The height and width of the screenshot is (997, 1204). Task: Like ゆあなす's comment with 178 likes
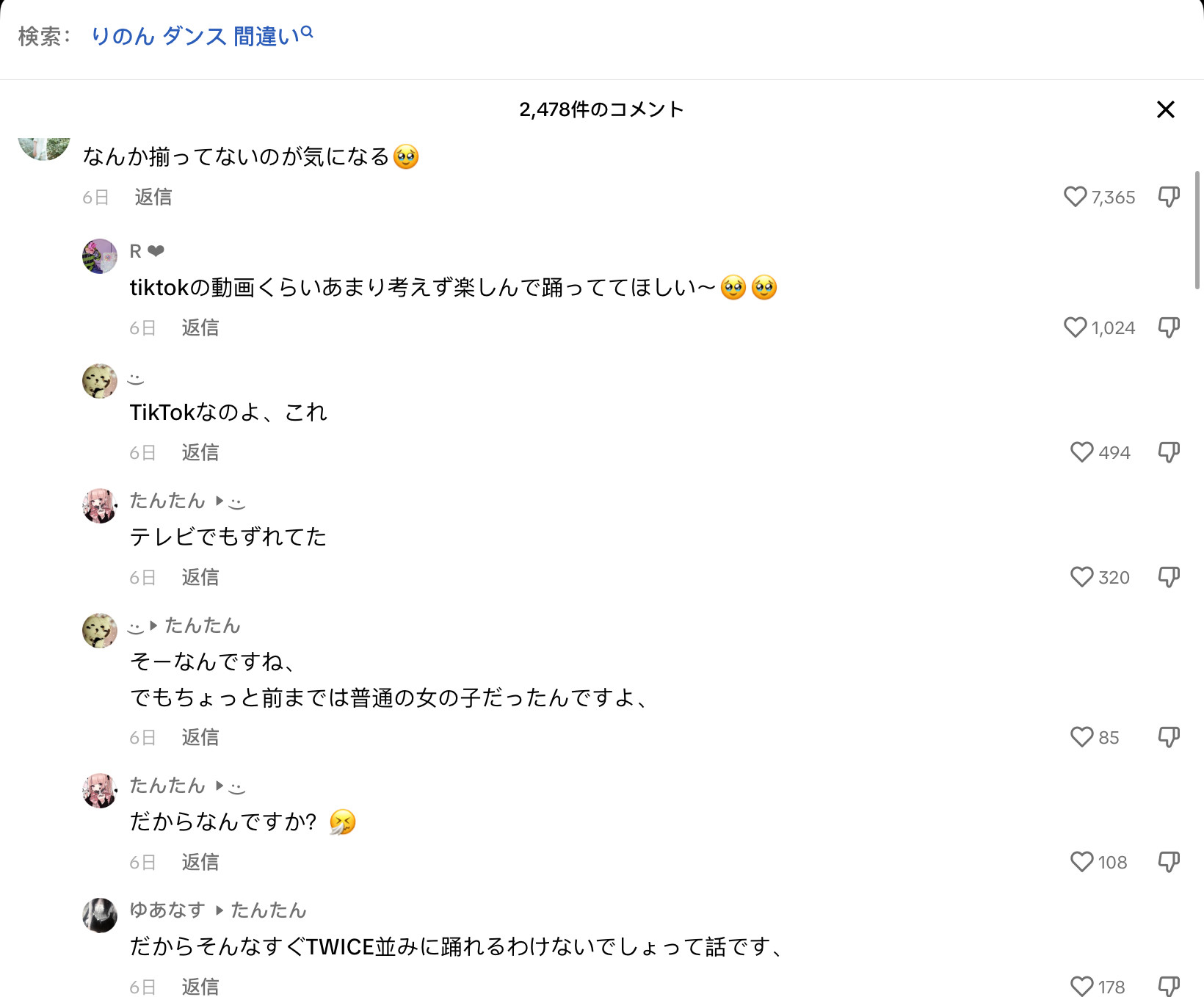(x=1081, y=987)
